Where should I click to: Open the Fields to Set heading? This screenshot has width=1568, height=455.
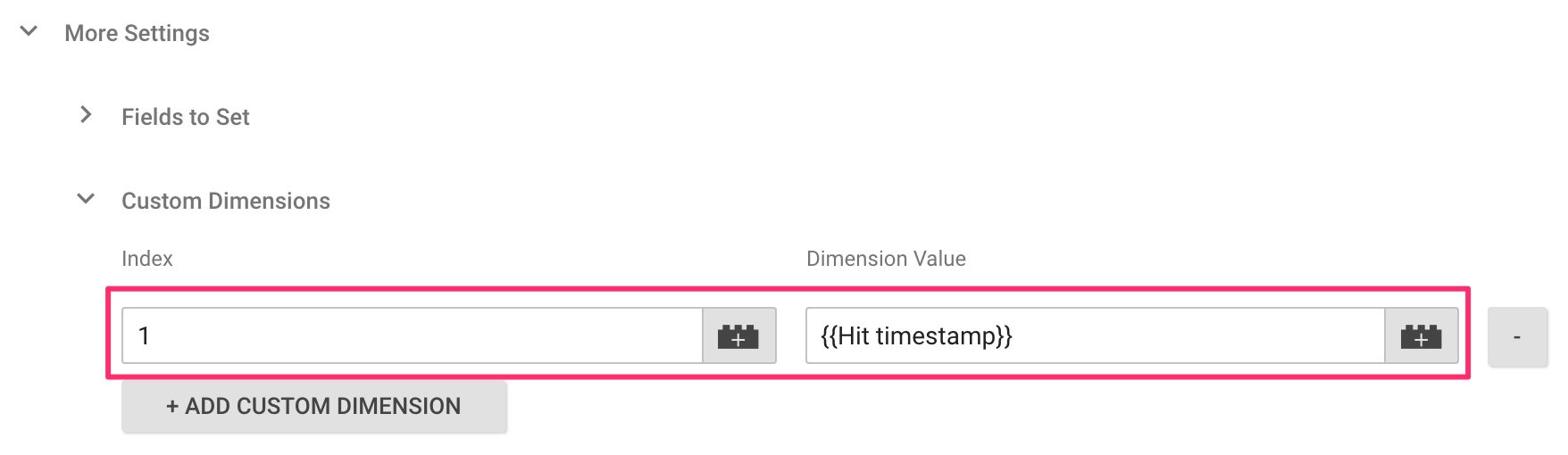point(186,117)
